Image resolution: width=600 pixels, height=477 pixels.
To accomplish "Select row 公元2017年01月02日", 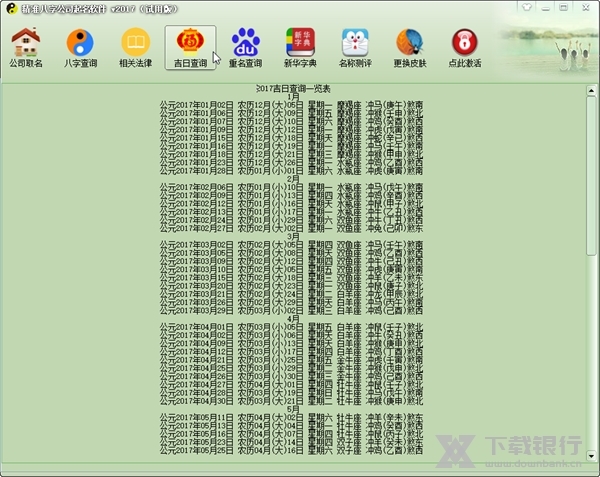I will click(x=291, y=105).
